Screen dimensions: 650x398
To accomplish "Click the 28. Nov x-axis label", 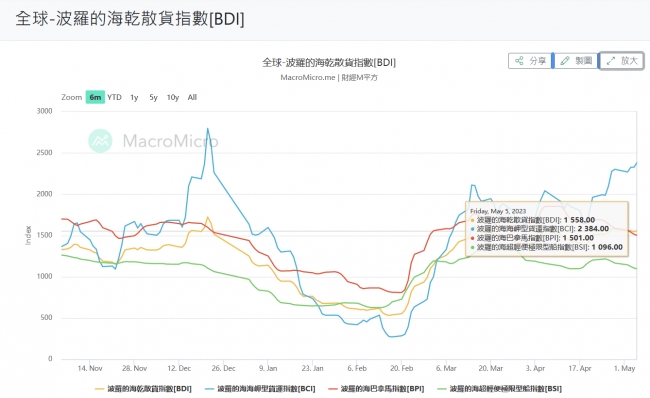I will (x=134, y=368).
